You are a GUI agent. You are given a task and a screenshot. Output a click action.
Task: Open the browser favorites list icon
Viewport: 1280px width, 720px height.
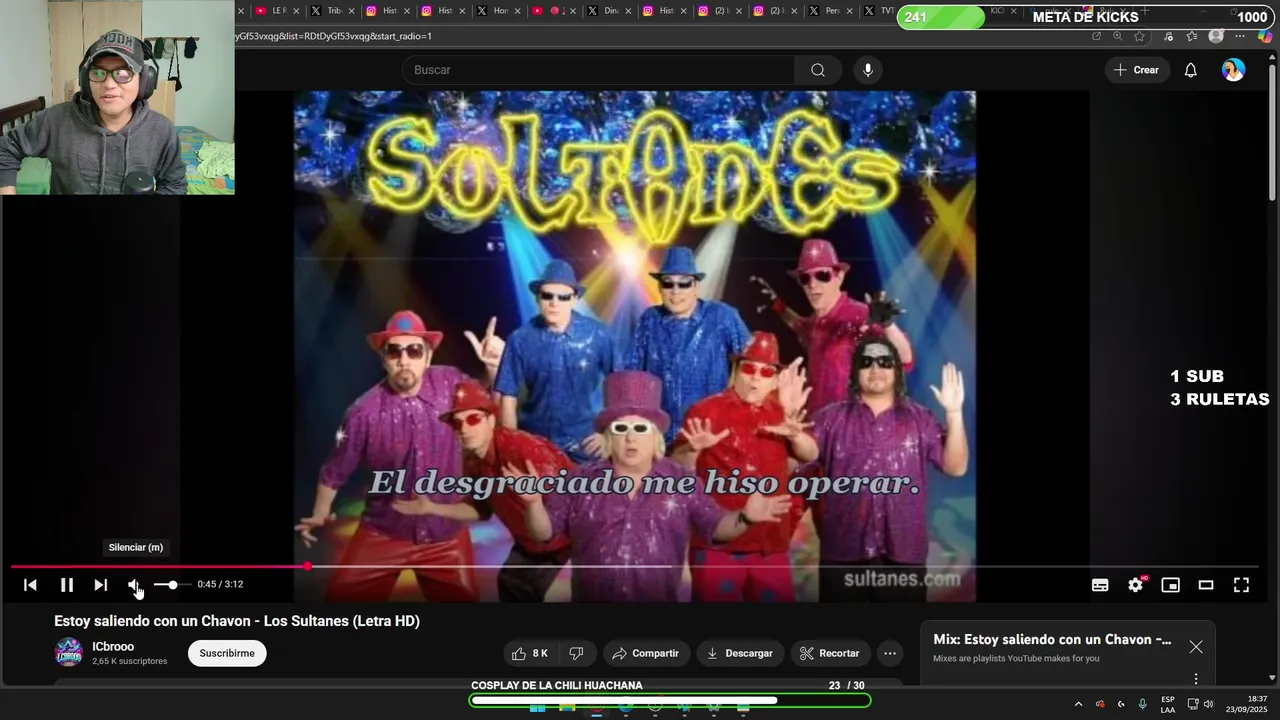click(x=1192, y=36)
